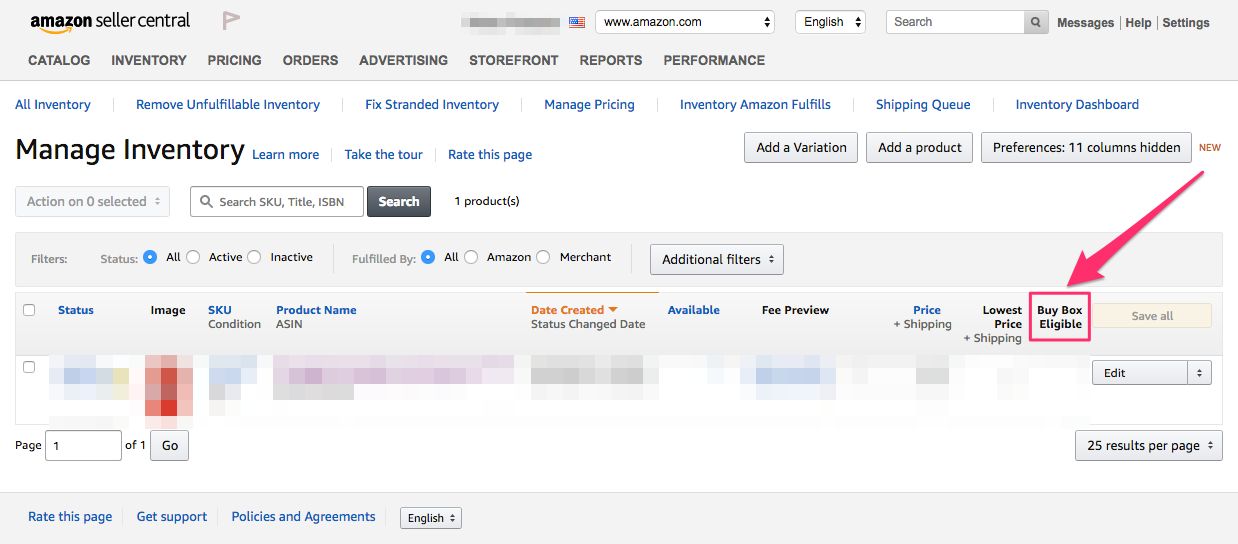The width and height of the screenshot is (1238, 544).
Task: Go to the Inventory Dashboard tab
Action: [1077, 104]
